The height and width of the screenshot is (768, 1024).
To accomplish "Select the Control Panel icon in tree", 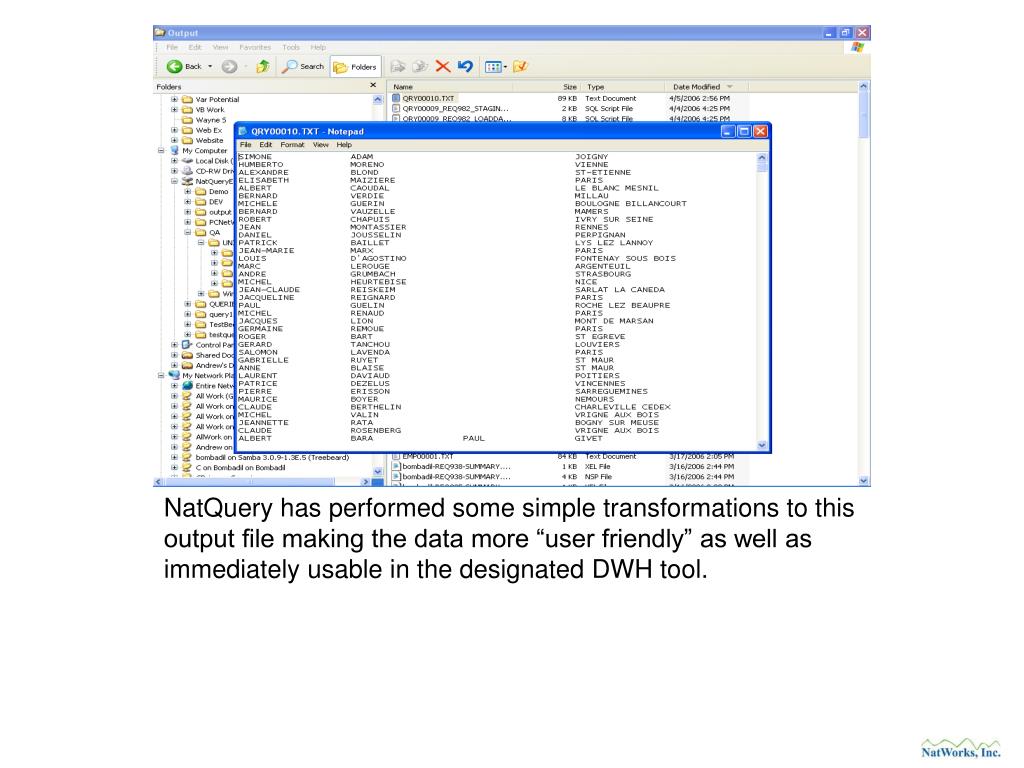I will coord(187,345).
